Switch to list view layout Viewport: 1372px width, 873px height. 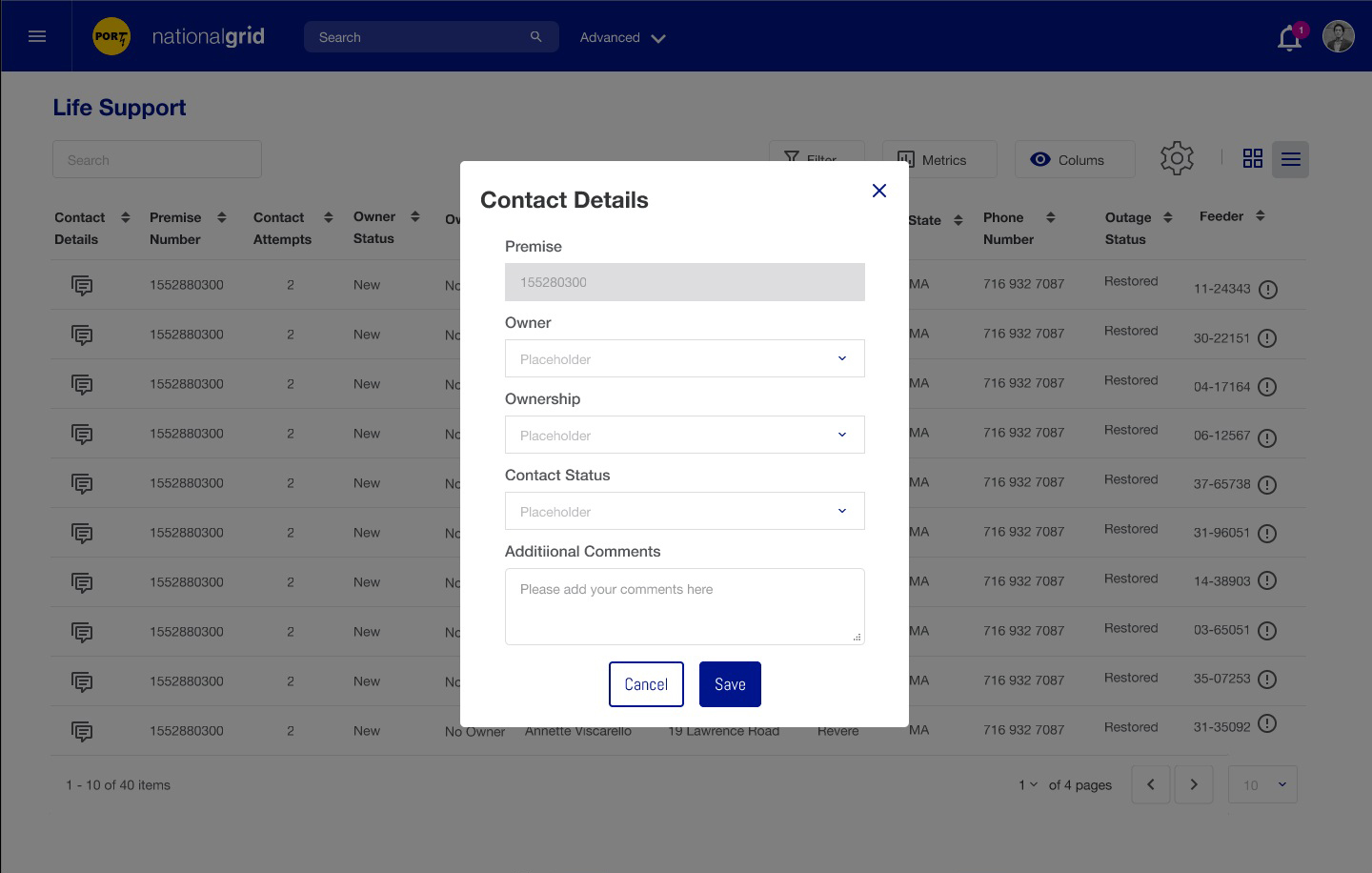click(x=1290, y=159)
